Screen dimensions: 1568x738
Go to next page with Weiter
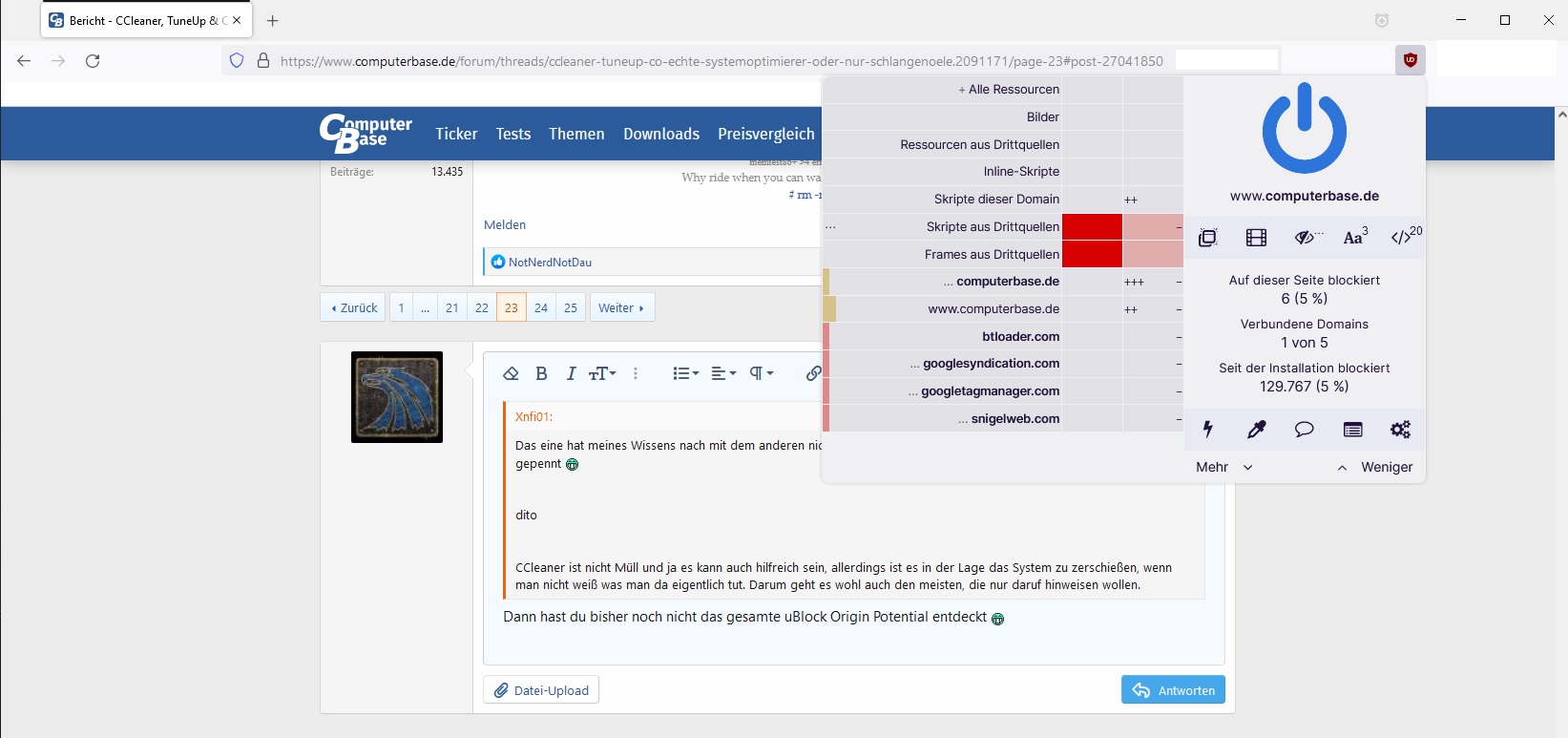[x=622, y=307]
